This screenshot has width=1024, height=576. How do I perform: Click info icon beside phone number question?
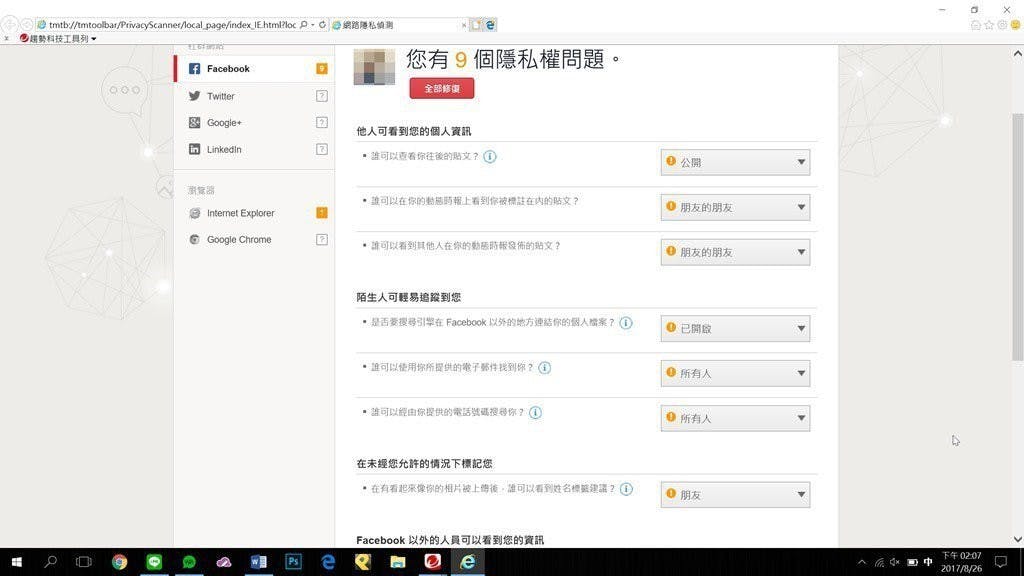535,413
